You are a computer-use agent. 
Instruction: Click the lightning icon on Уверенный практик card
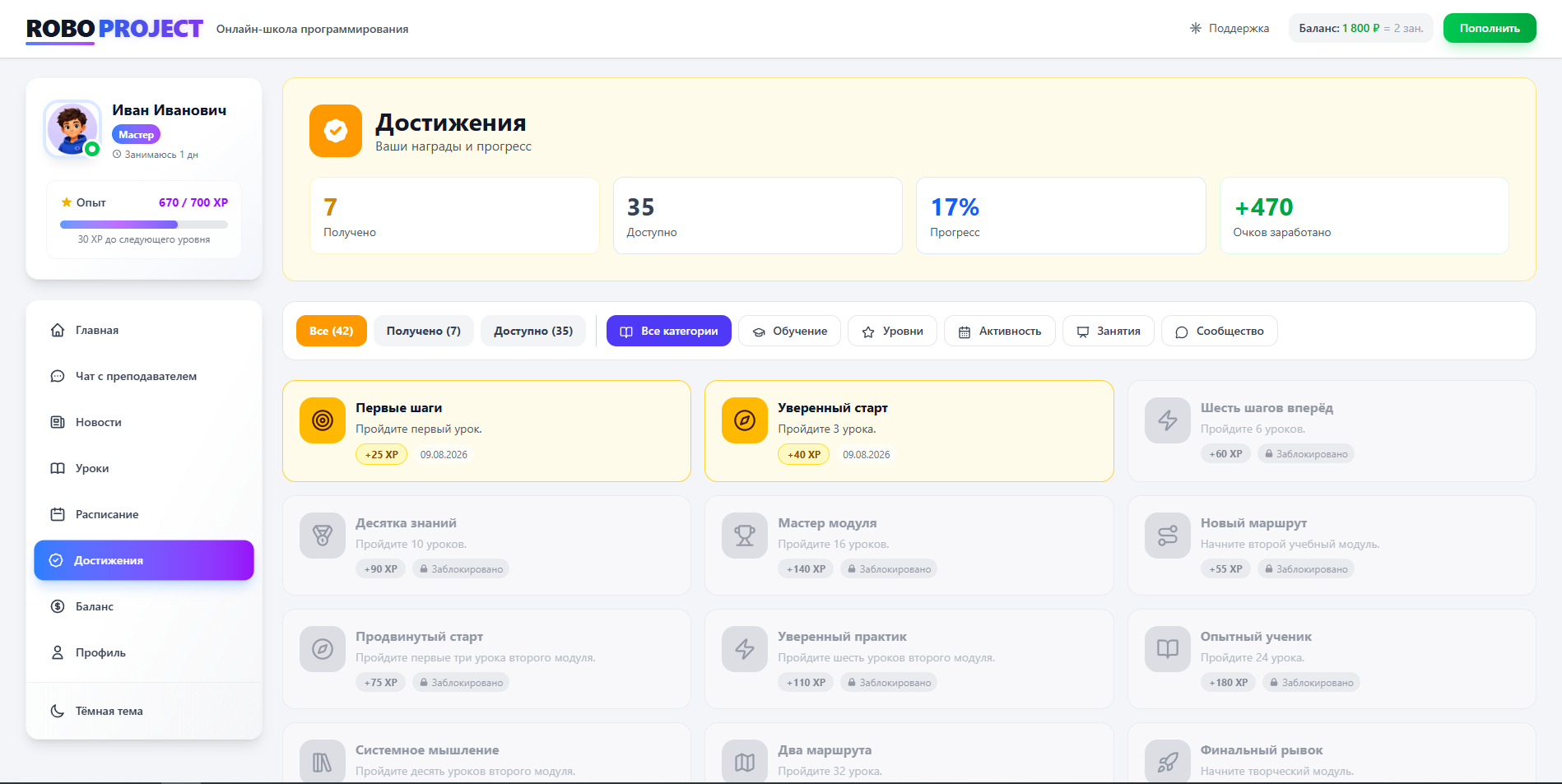(x=745, y=649)
